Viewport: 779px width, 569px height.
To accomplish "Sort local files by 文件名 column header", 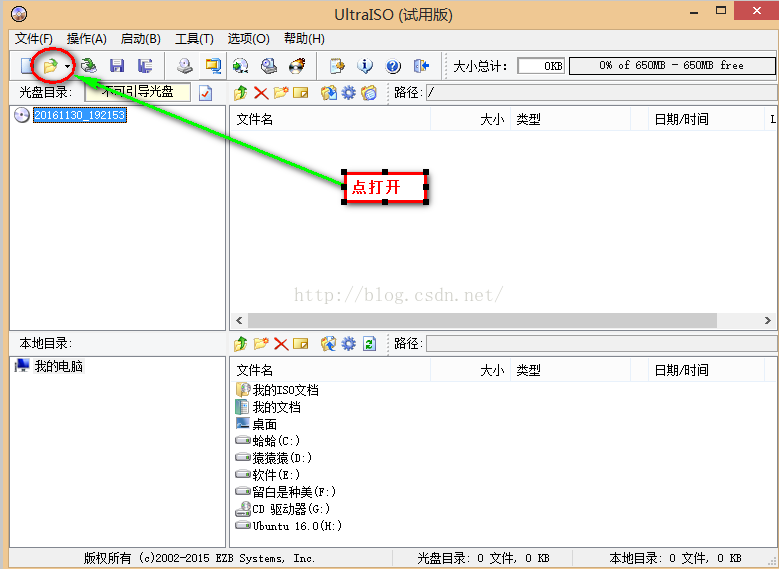I will (x=330, y=370).
